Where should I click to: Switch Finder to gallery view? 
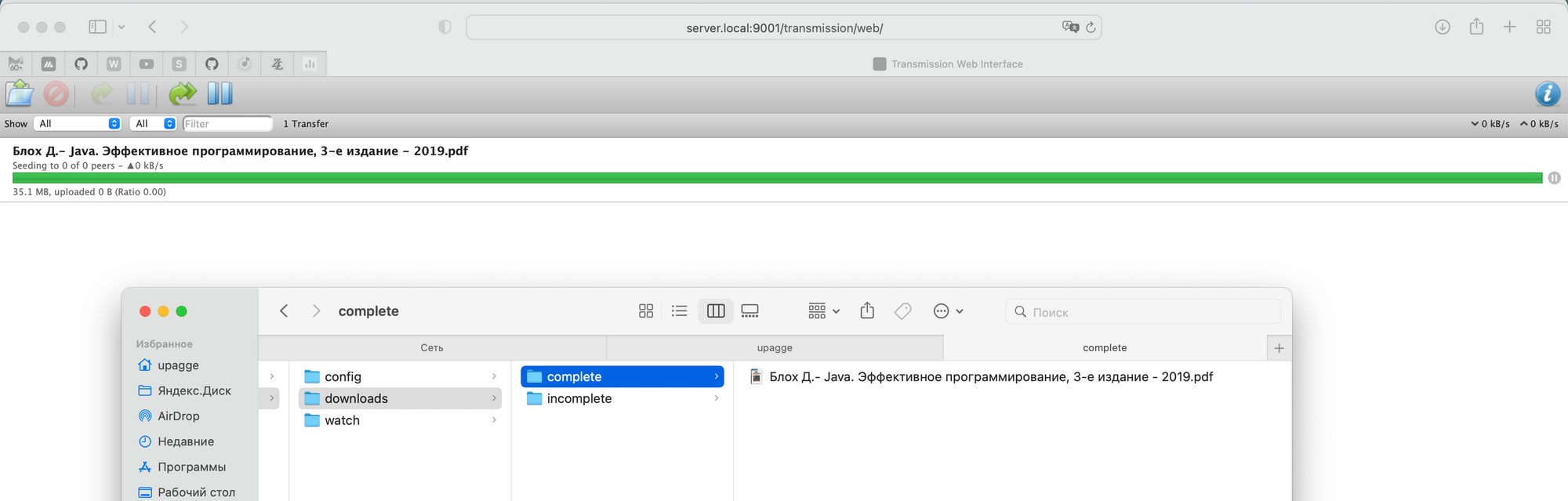(x=750, y=311)
